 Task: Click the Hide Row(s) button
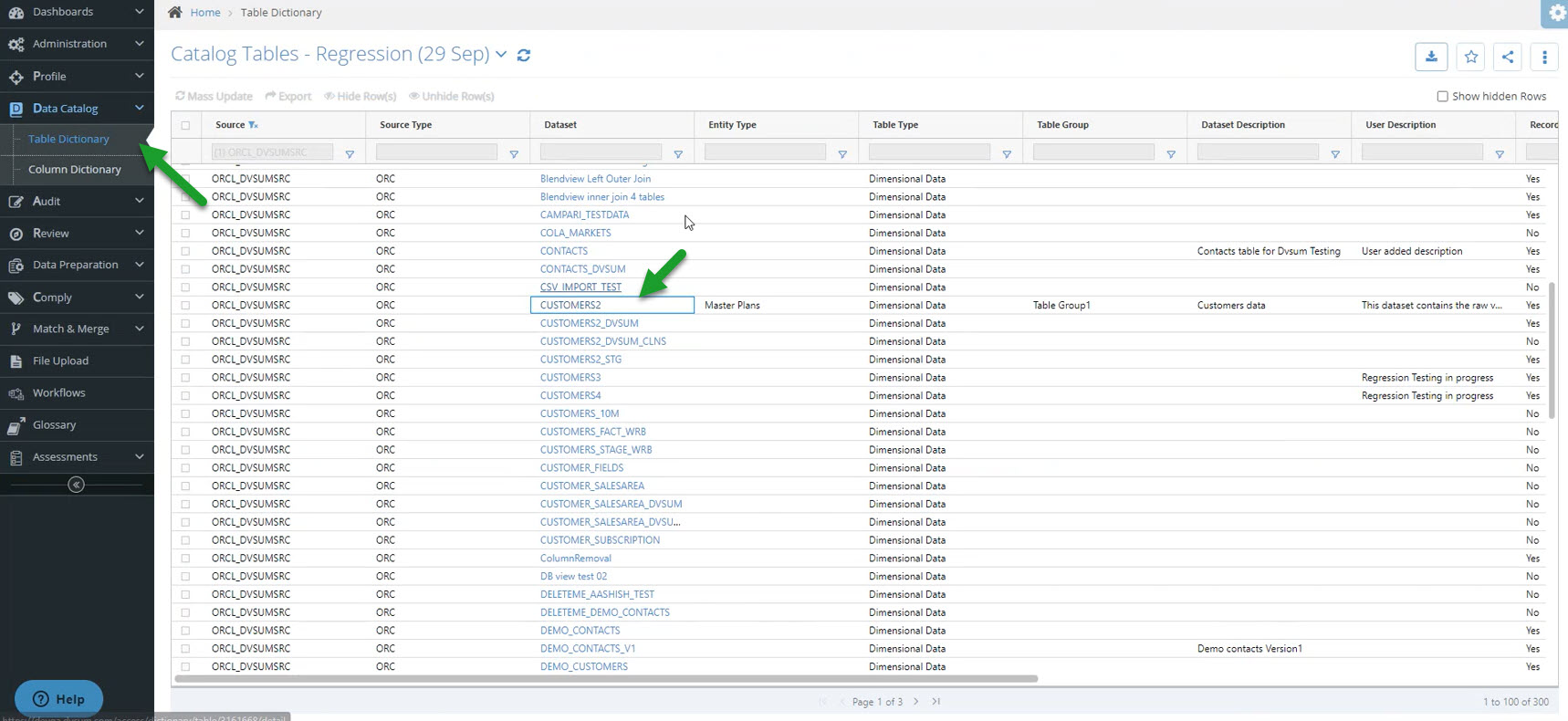pyautogui.click(x=361, y=96)
